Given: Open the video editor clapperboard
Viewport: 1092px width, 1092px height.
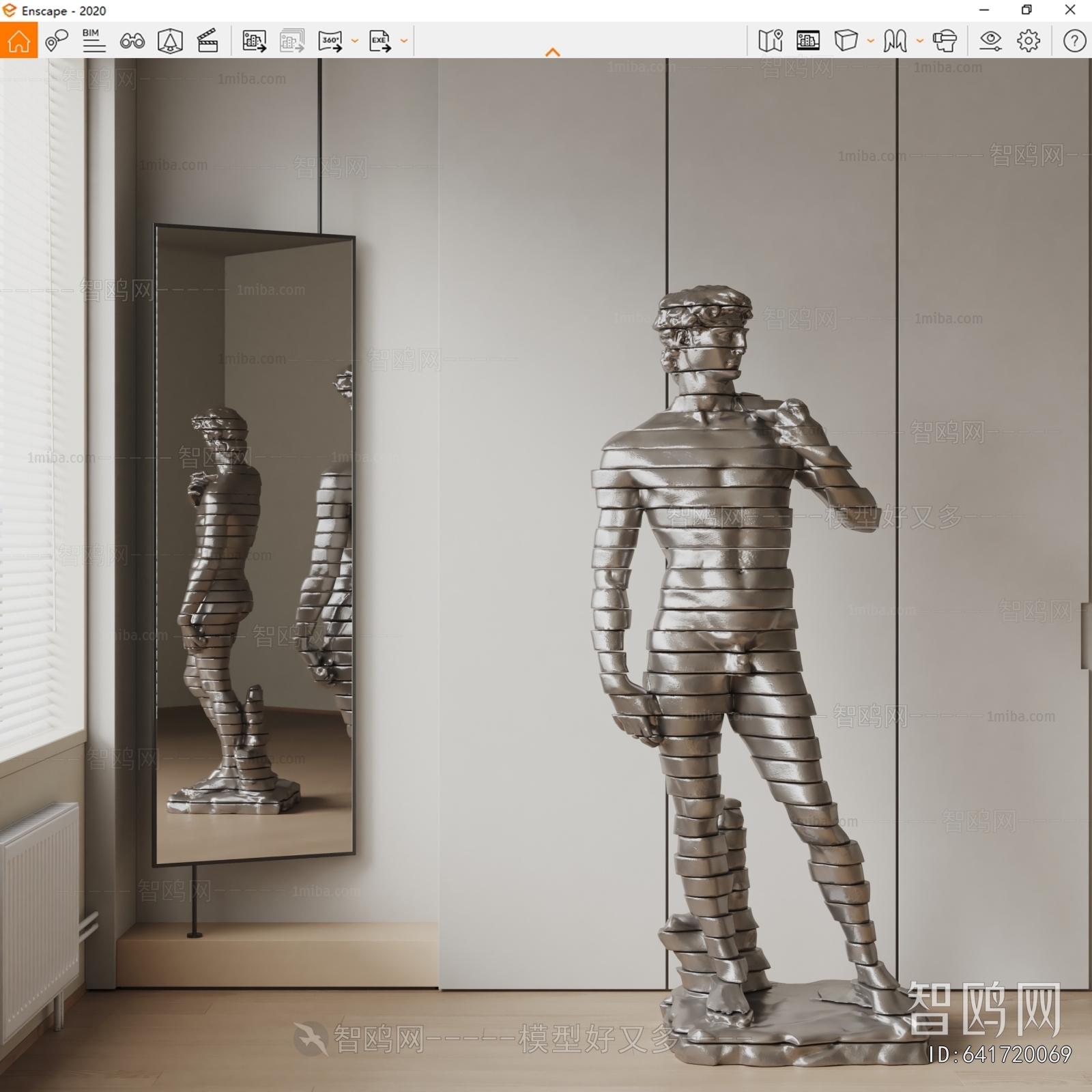Looking at the screenshot, I should pos(207,41).
